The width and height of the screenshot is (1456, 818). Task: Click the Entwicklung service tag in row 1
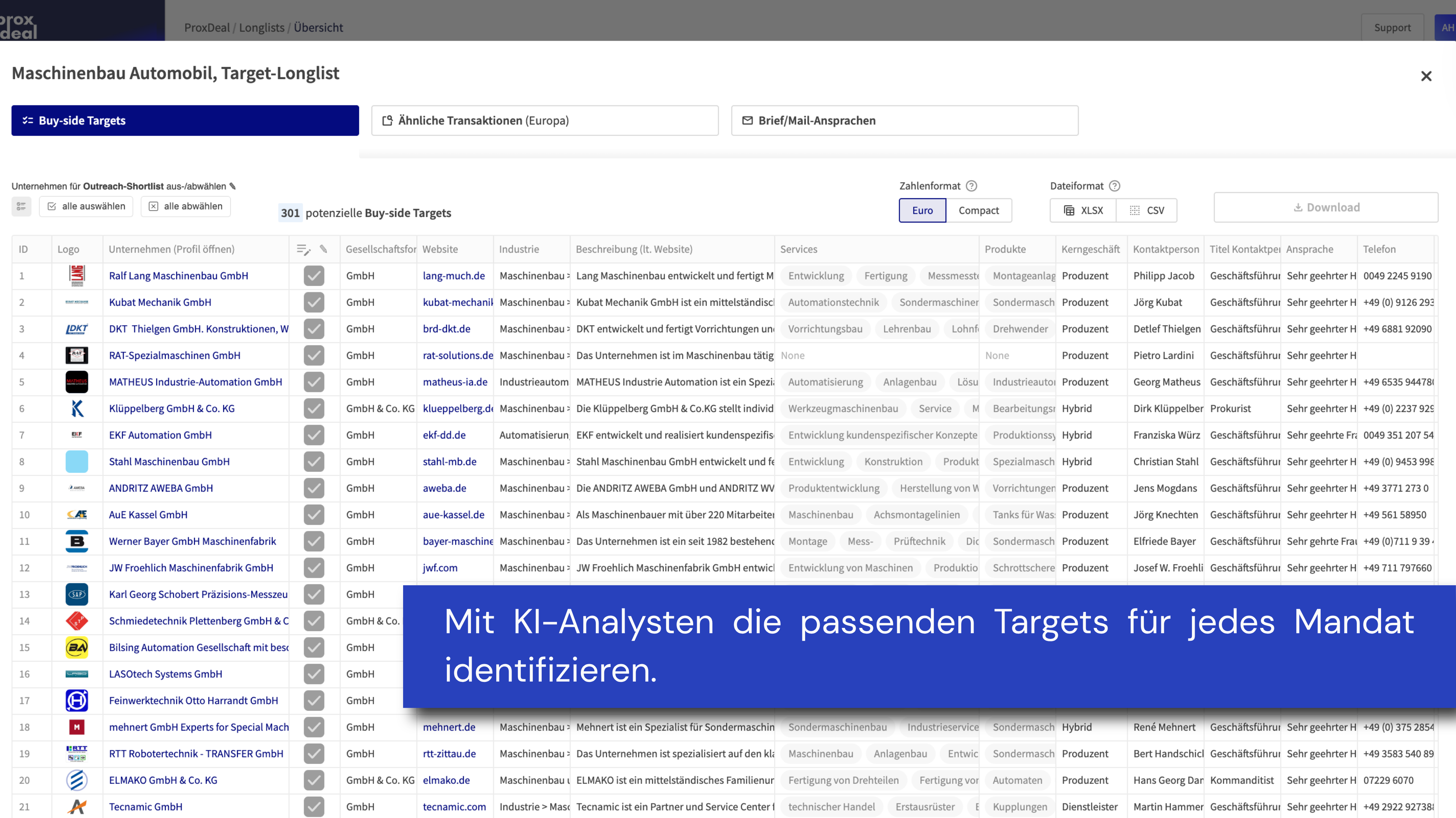click(815, 276)
